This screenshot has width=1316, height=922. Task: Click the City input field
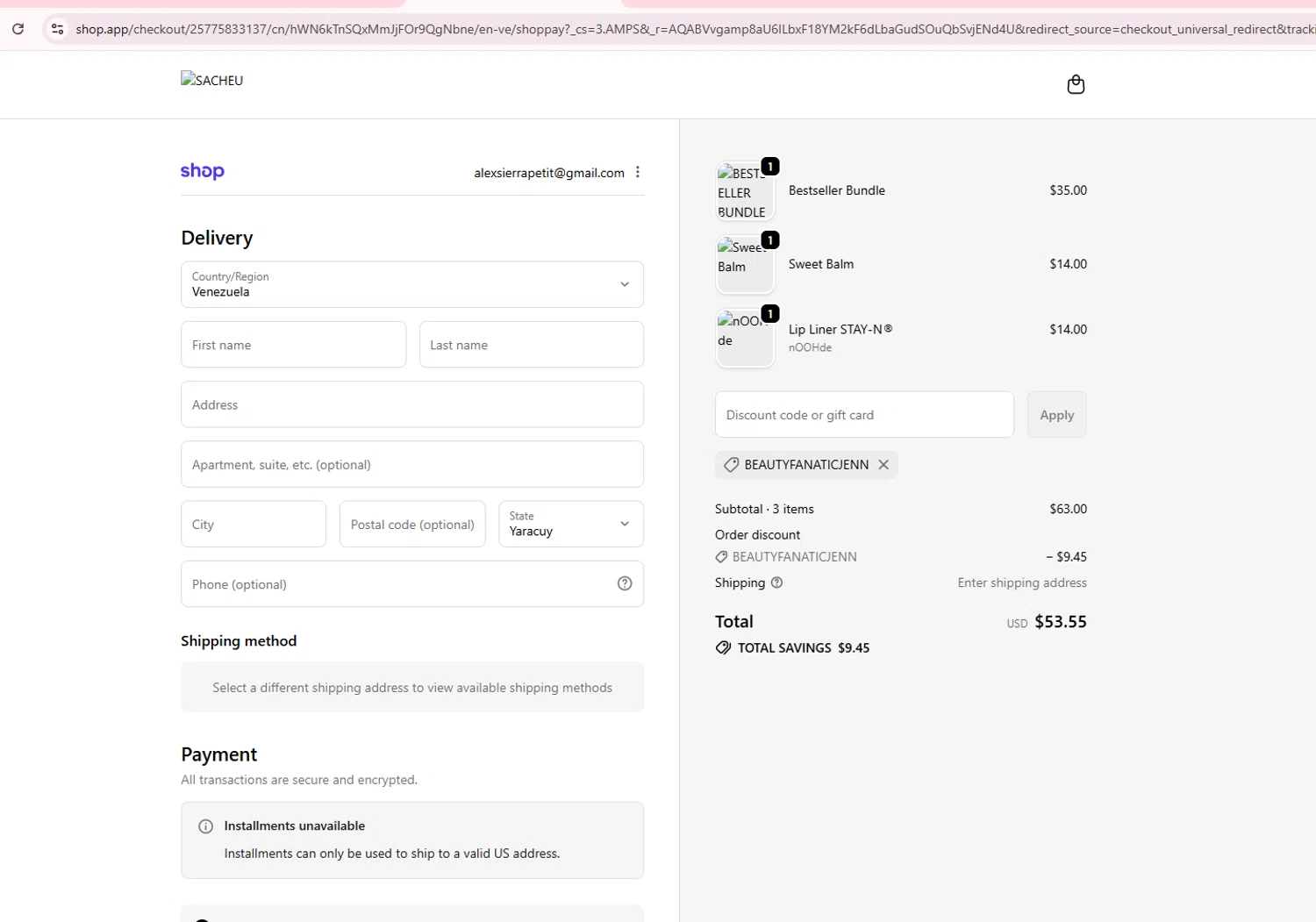click(x=254, y=524)
